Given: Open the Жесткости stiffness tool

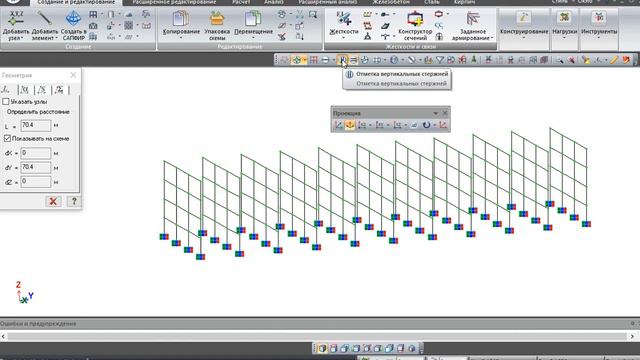Looking at the screenshot, I should pyautogui.click(x=343, y=25).
